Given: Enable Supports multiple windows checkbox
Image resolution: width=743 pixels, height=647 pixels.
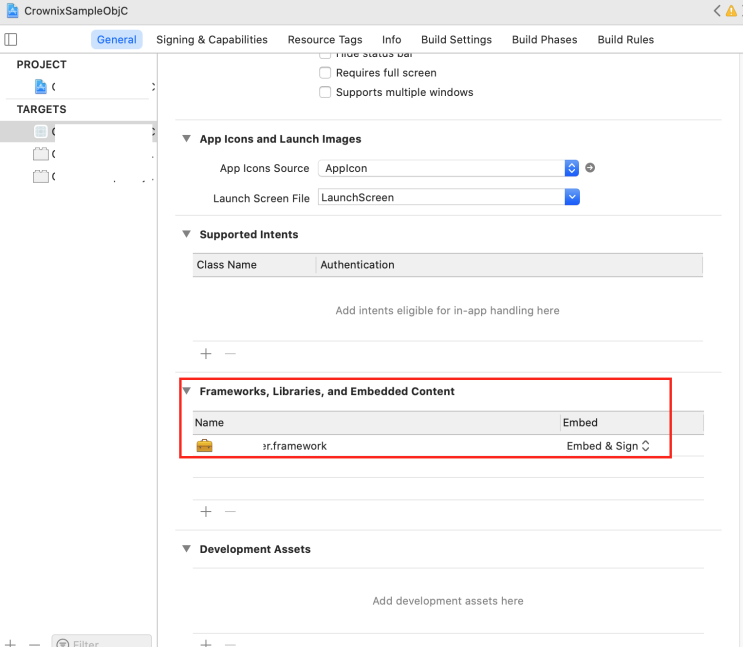Looking at the screenshot, I should click(325, 92).
